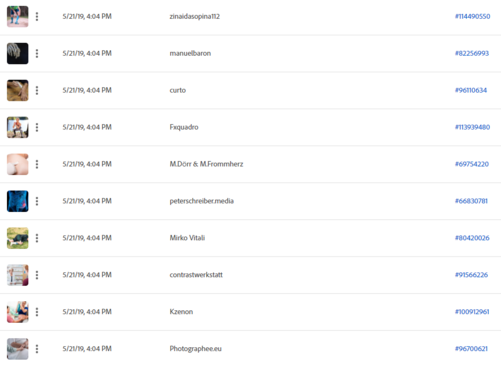Open the options menu for Fxquadro row
Image resolution: width=501 pixels, height=365 pixels.
tap(37, 127)
